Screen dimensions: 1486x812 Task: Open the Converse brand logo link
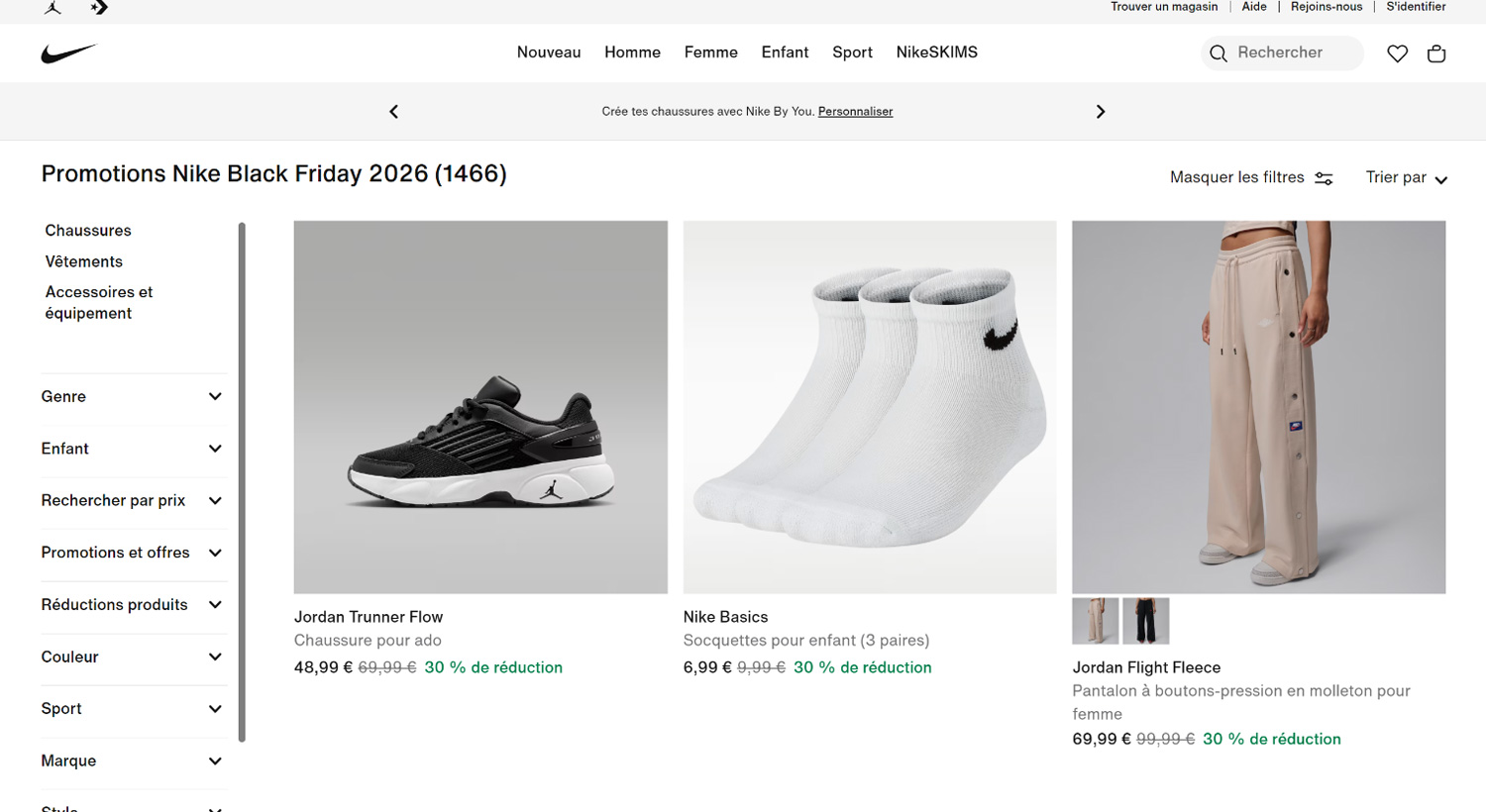tap(99, 8)
